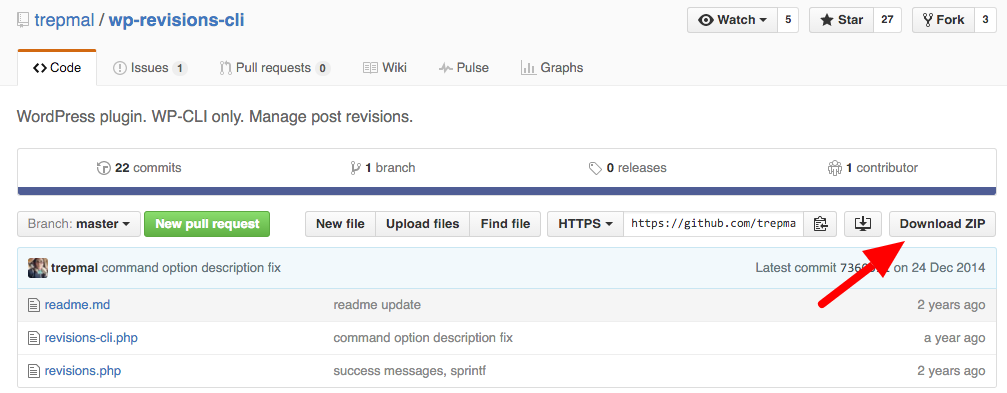
Task: Switch to the Code tab
Action: click(57, 67)
